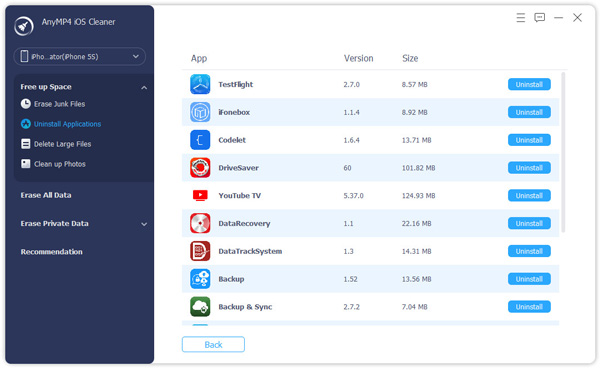
Task: Uninstall the YouTube TV app
Action: 529,195
